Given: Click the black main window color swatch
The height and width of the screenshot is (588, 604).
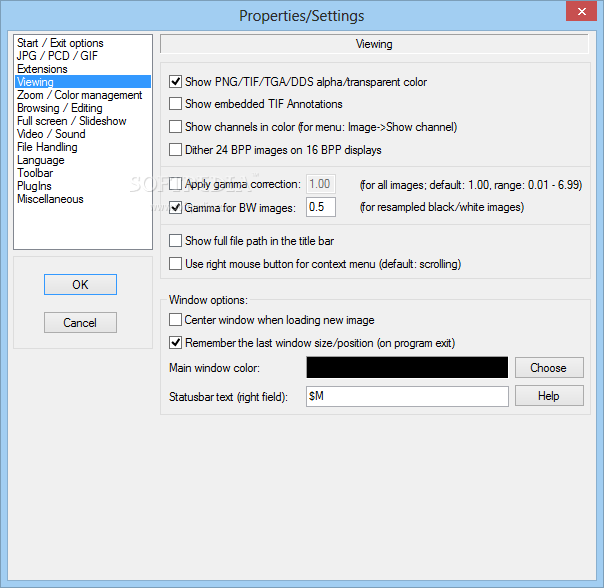Looking at the screenshot, I should pos(407,367).
